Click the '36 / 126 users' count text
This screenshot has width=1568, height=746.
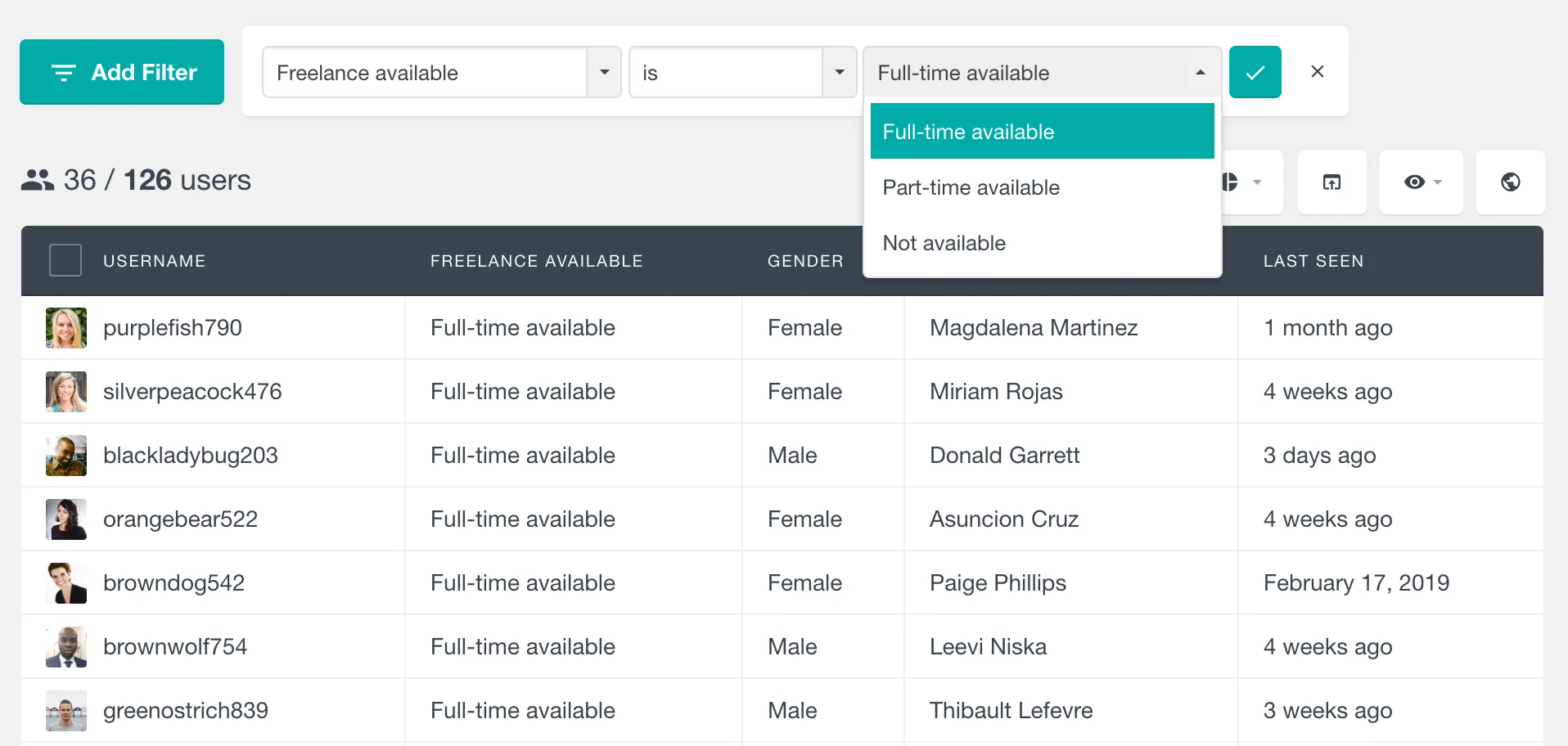(x=157, y=180)
